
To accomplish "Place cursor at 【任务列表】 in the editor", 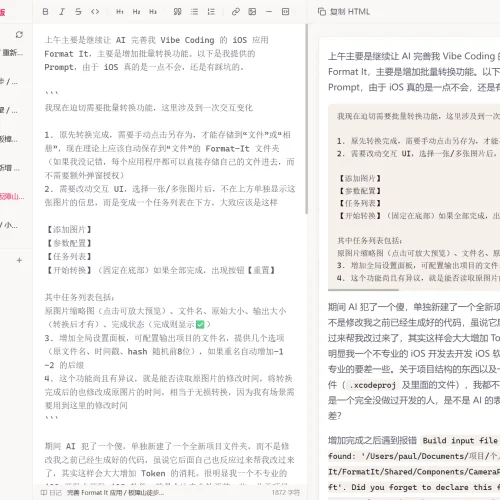I will pyautogui.click(x=69, y=256).
